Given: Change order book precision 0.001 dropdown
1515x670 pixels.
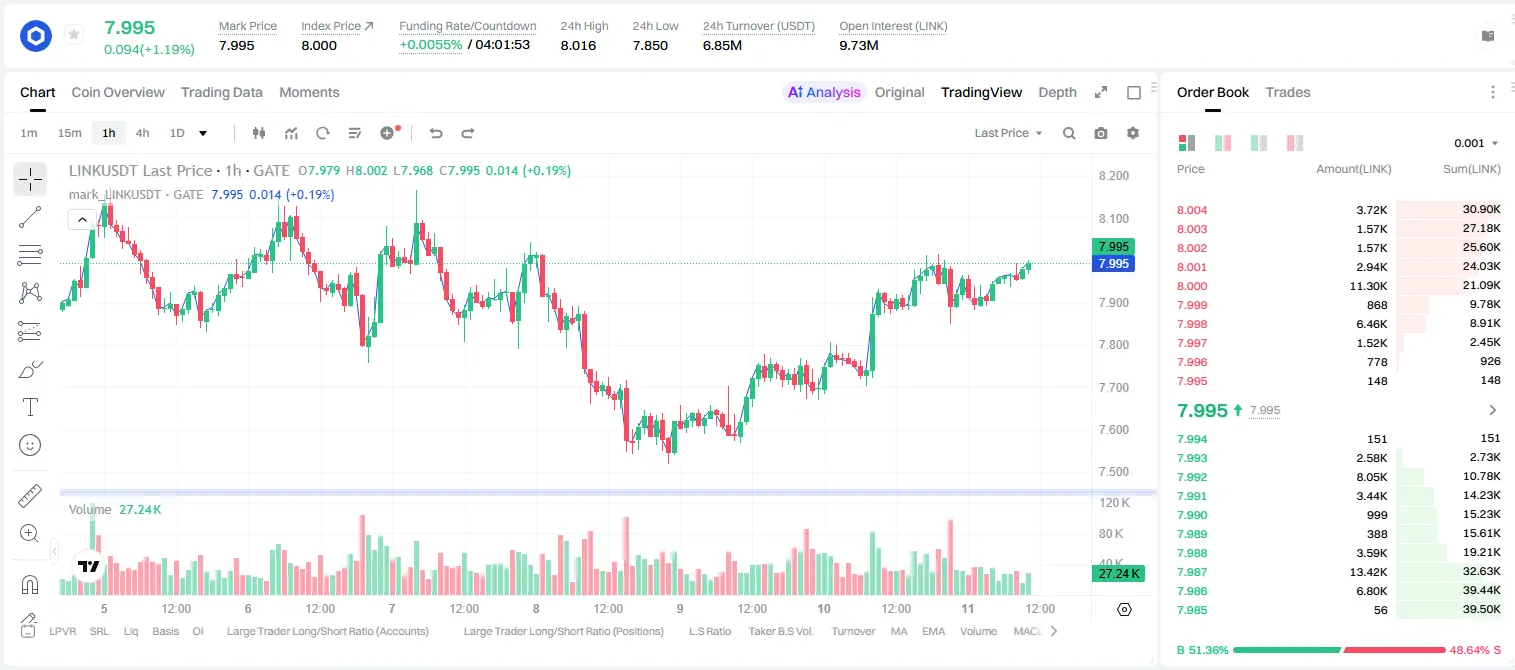Looking at the screenshot, I should pos(1476,143).
